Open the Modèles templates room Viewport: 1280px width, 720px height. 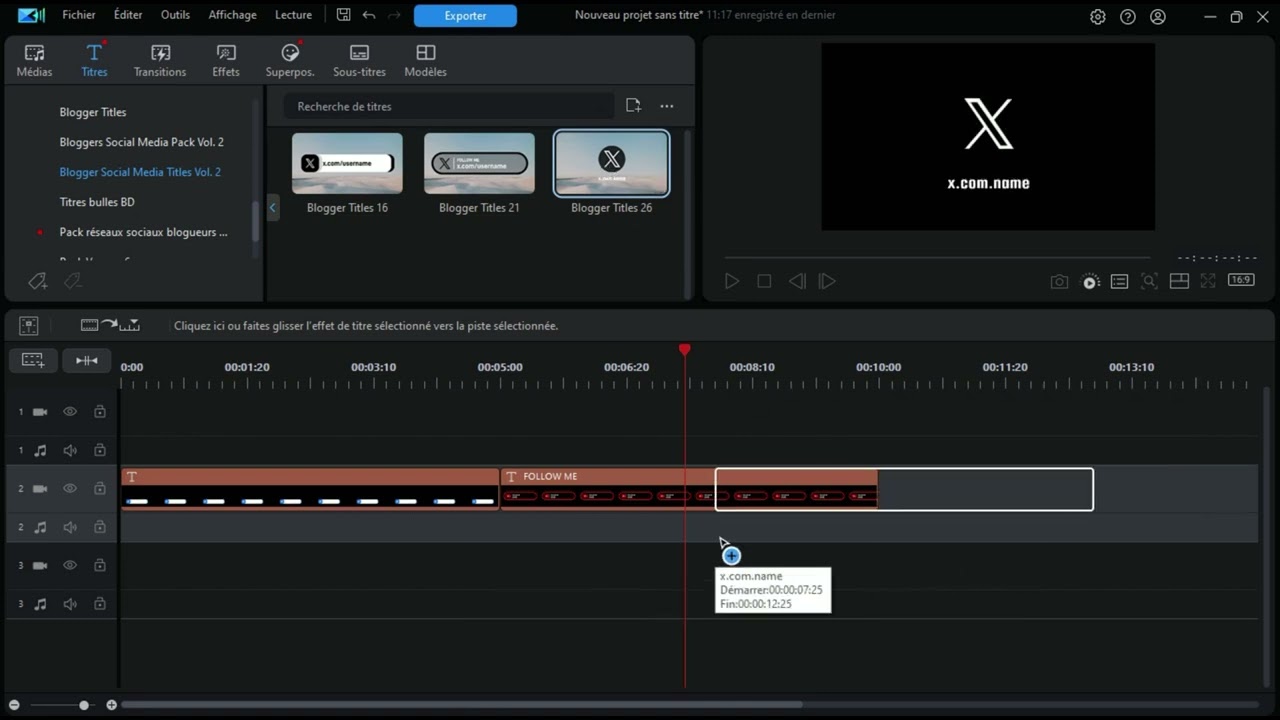tap(425, 60)
